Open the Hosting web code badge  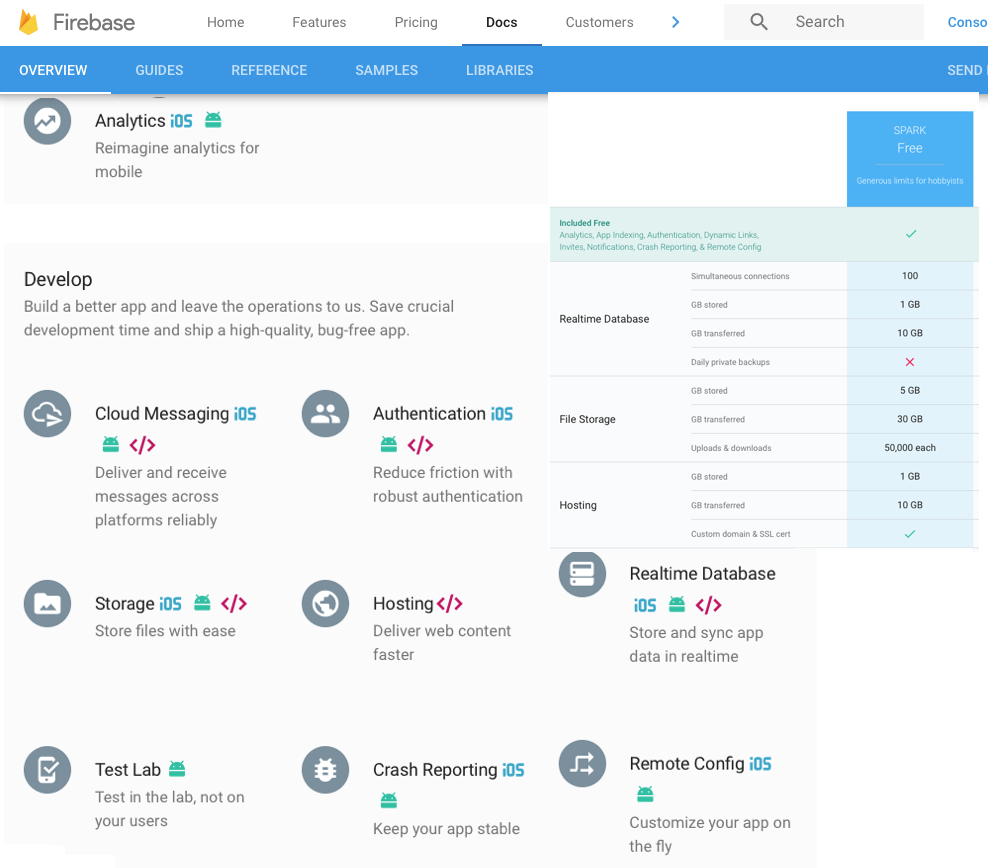tap(450, 604)
